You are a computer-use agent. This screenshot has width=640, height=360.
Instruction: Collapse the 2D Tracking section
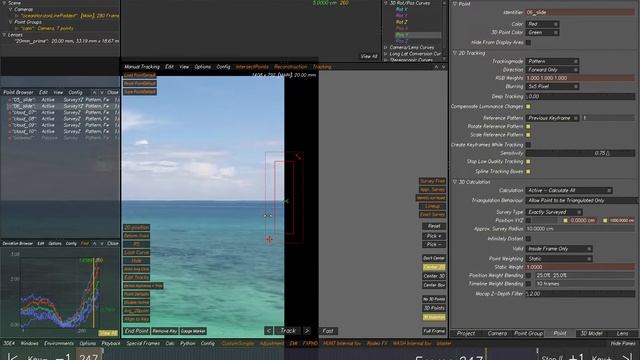(x=455, y=53)
